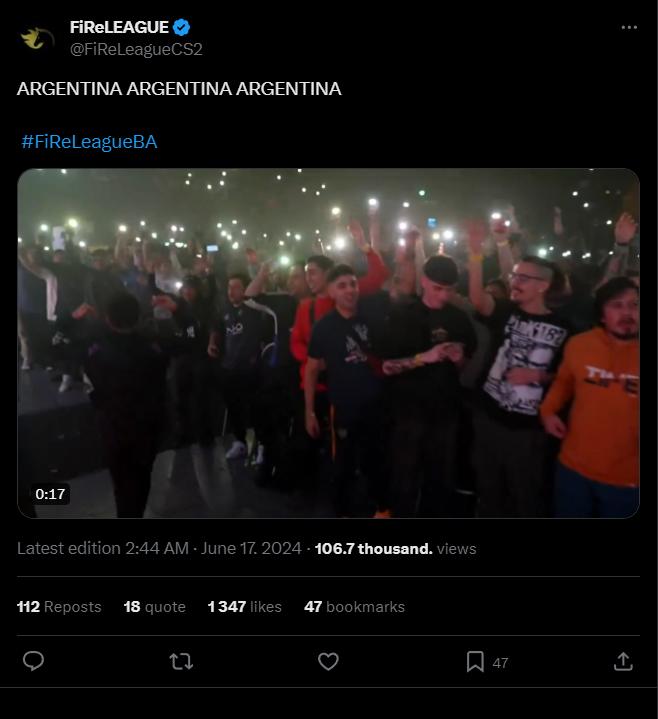Click the repost arrows icon
This screenshot has width=658, height=719.
tap(181, 662)
